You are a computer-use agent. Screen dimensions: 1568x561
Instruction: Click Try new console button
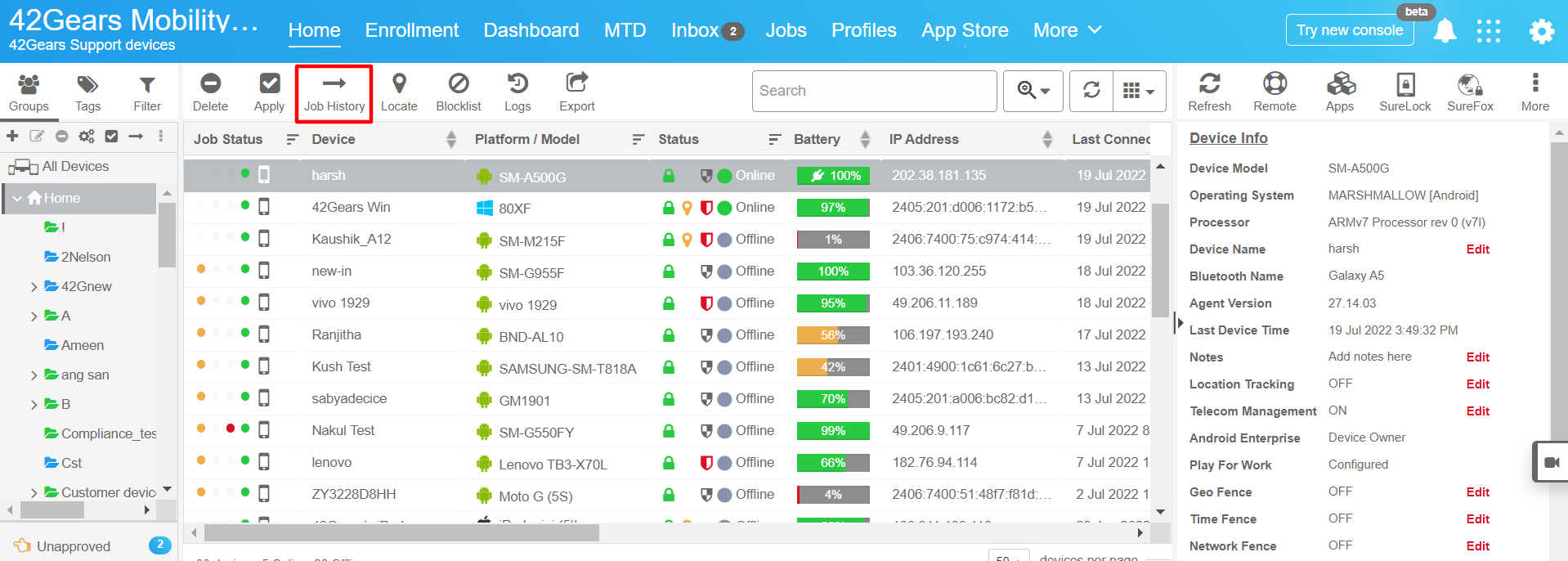1350,30
